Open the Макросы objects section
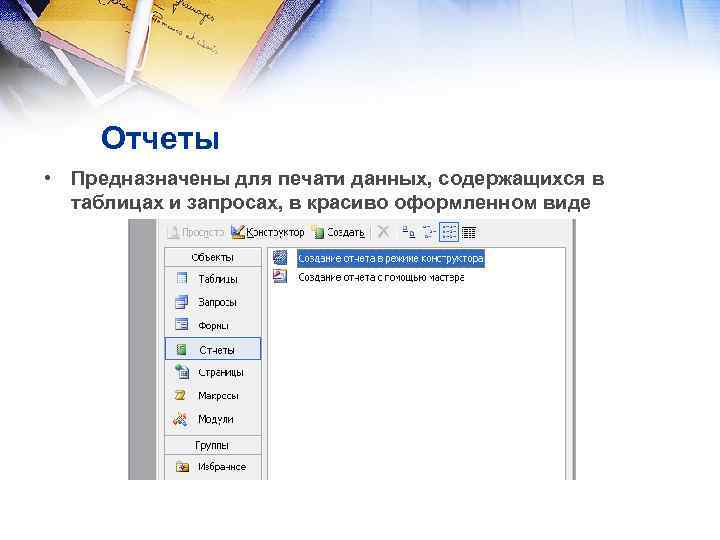Viewport: 720px width, 540px height. coord(213,395)
